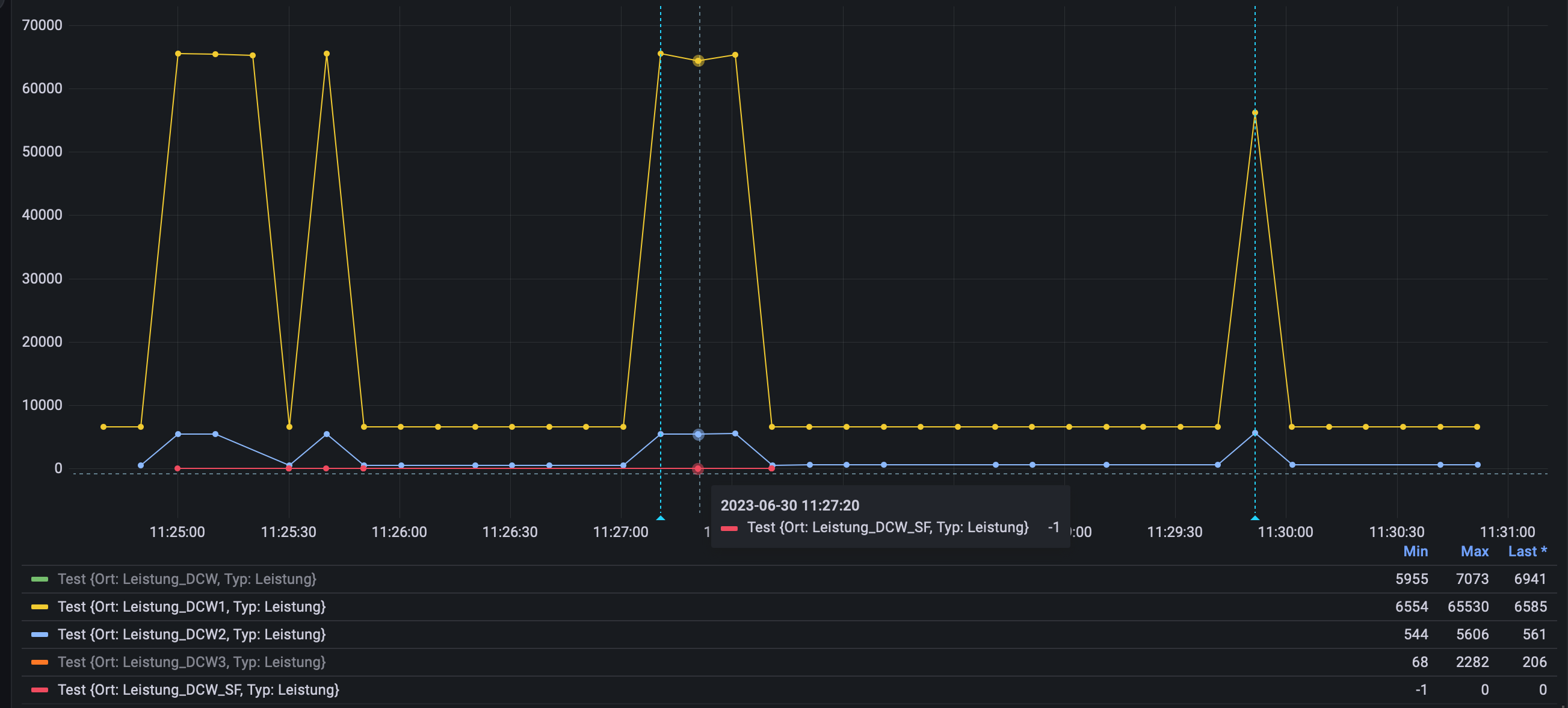This screenshot has height=708, width=1568.
Task: Click the orange Leistung_DCW3 color swatch
Action: tap(40, 662)
